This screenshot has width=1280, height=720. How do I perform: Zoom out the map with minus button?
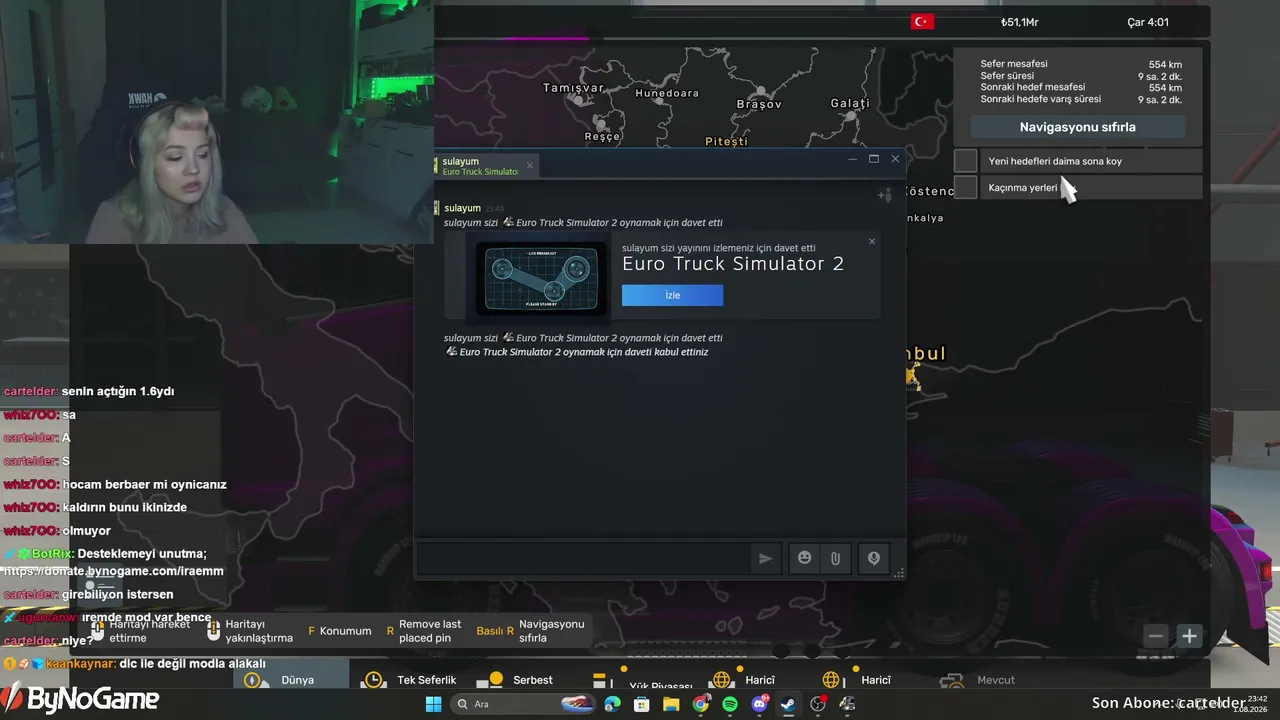[1156, 636]
